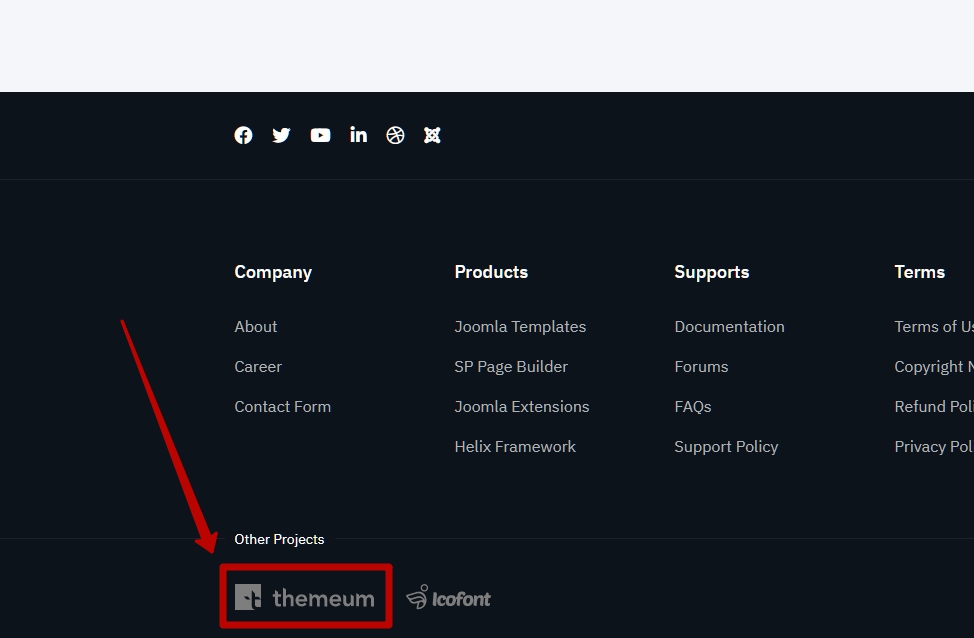This screenshot has height=638, width=974.
Task: Click the Twitter bird icon
Action: 281,135
